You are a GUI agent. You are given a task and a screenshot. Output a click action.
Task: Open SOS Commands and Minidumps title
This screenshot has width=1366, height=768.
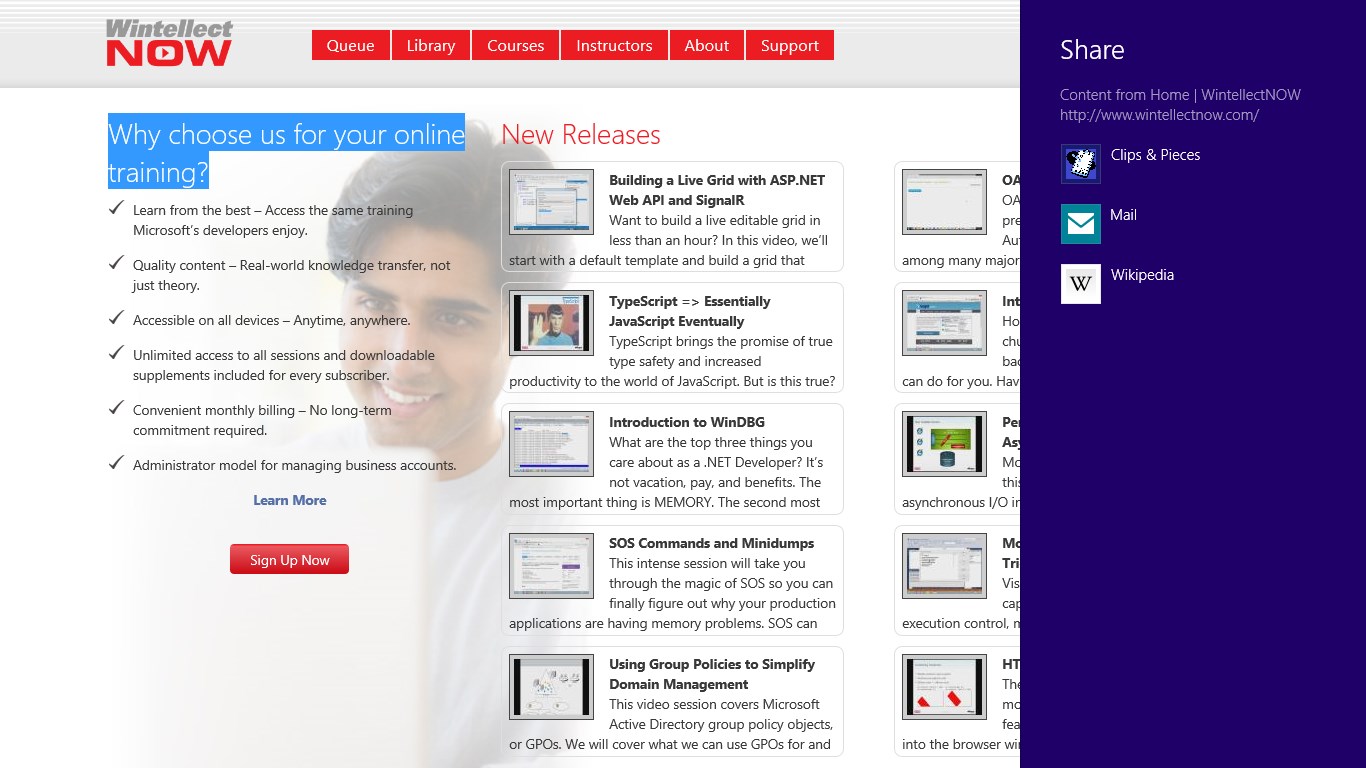coord(712,543)
